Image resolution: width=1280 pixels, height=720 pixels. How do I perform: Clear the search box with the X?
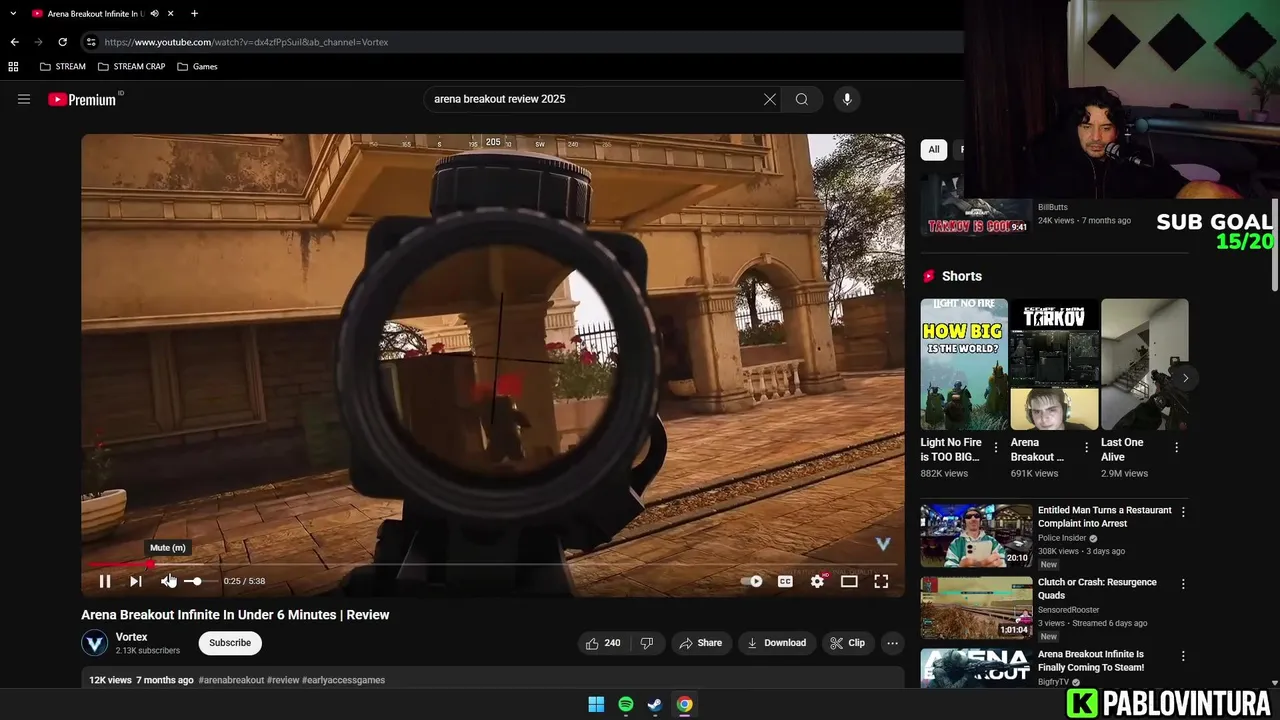770,99
